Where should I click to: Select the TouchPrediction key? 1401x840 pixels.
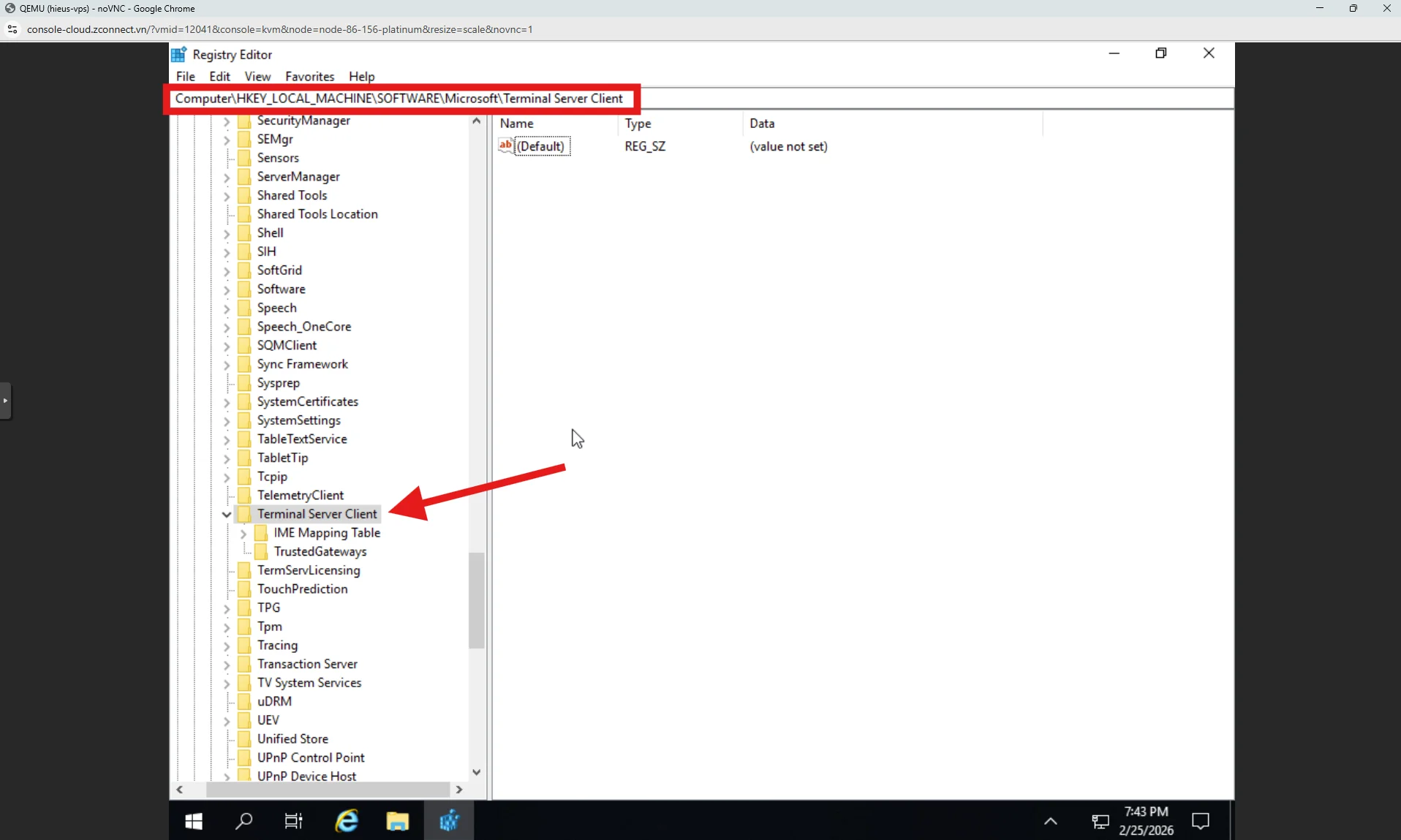[302, 589]
